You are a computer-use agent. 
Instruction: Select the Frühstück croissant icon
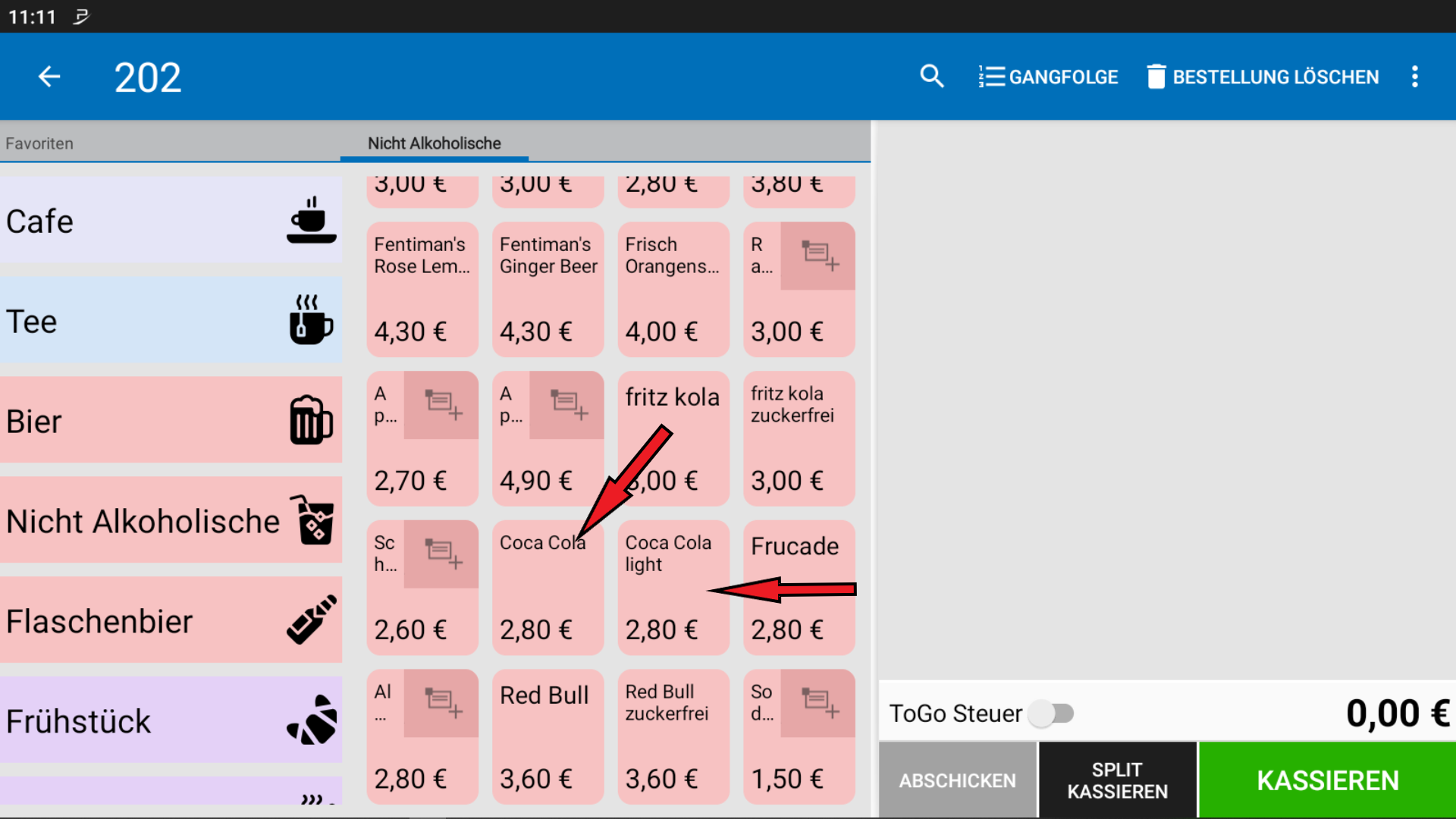[x=311, y=720]
